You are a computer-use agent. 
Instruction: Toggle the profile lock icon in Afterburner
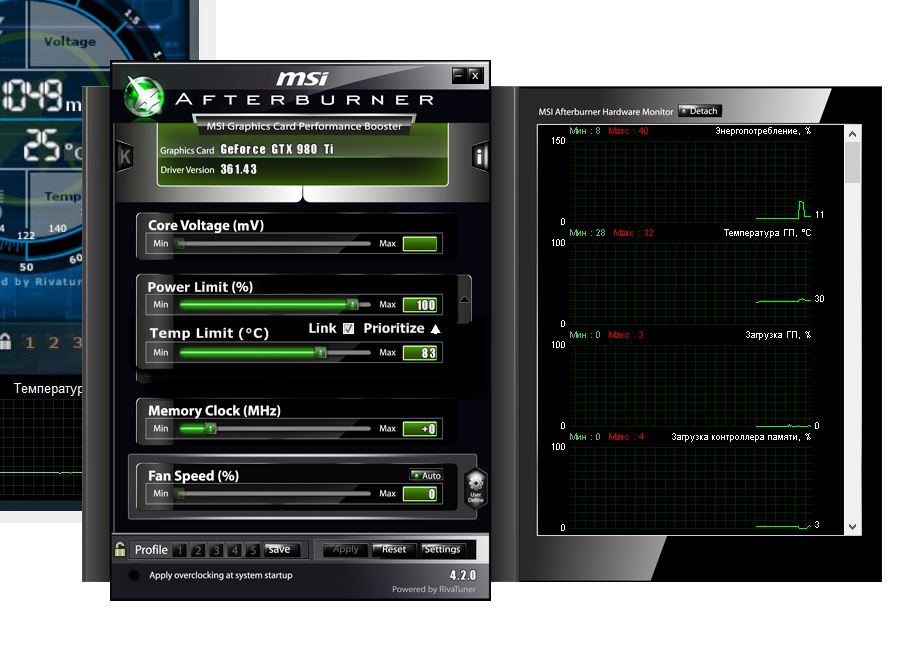click(x=120, y=549)
